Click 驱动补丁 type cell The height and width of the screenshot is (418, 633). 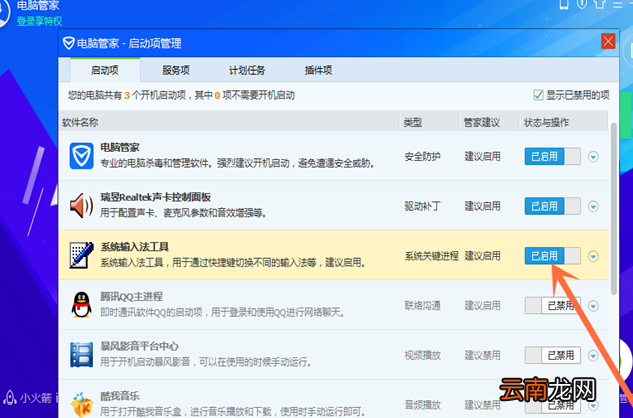coord(422,206)
